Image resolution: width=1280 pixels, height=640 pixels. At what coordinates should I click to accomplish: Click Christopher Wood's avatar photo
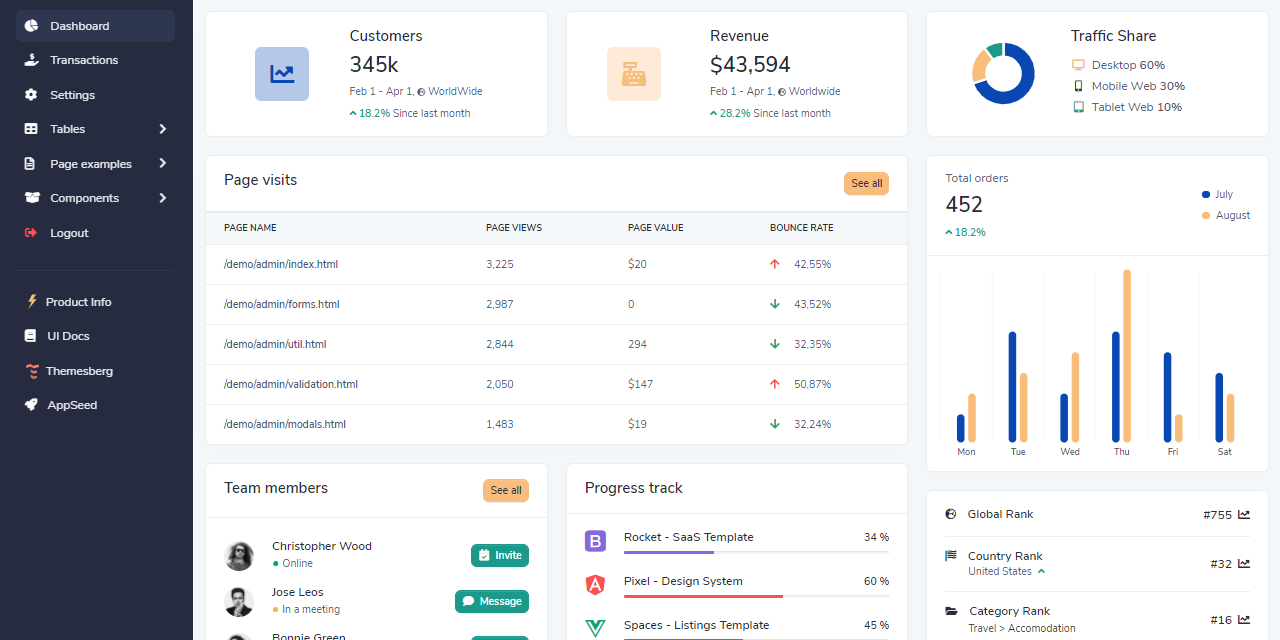point(239,555)
